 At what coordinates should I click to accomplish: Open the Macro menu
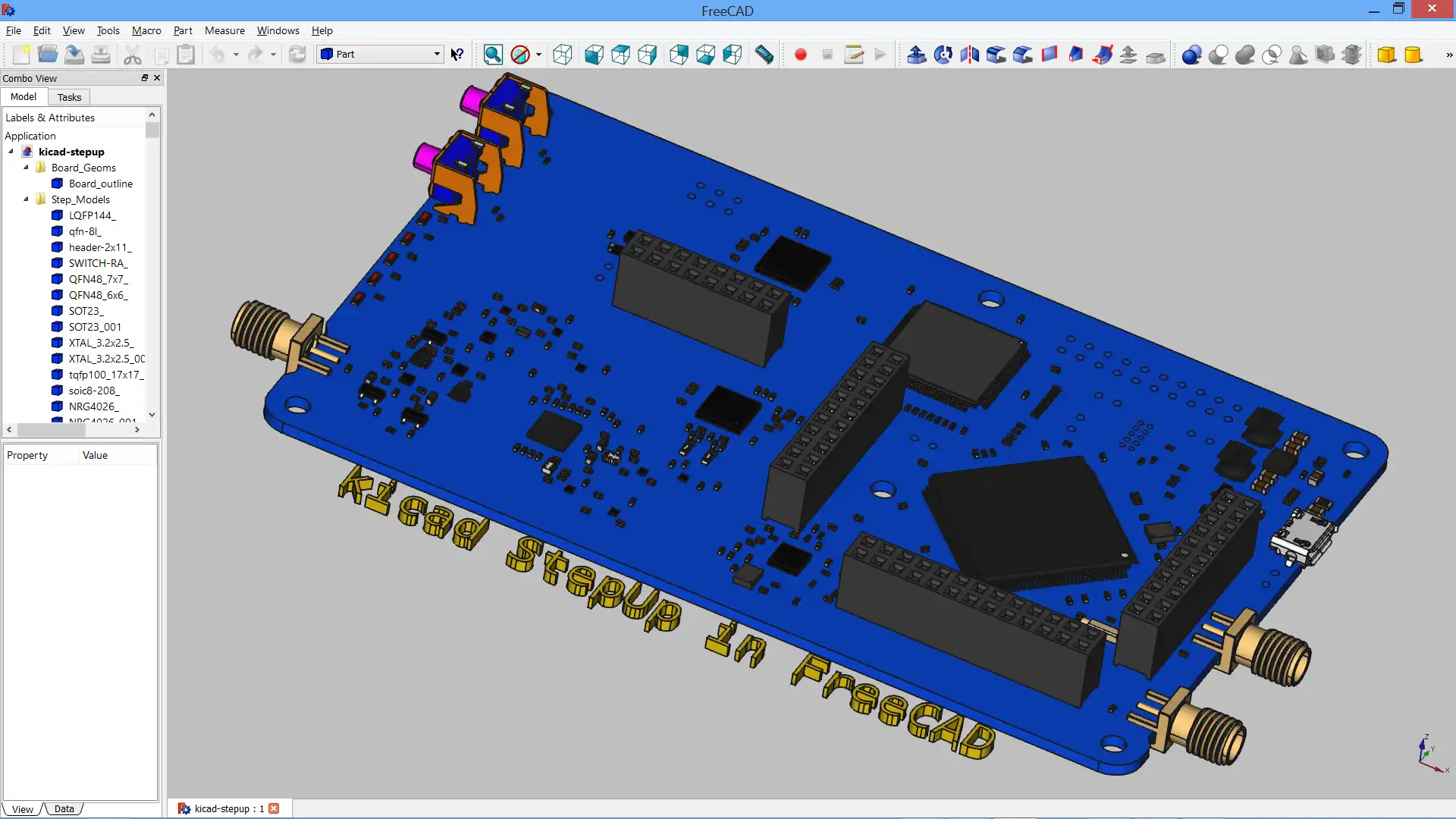[146, 30]
